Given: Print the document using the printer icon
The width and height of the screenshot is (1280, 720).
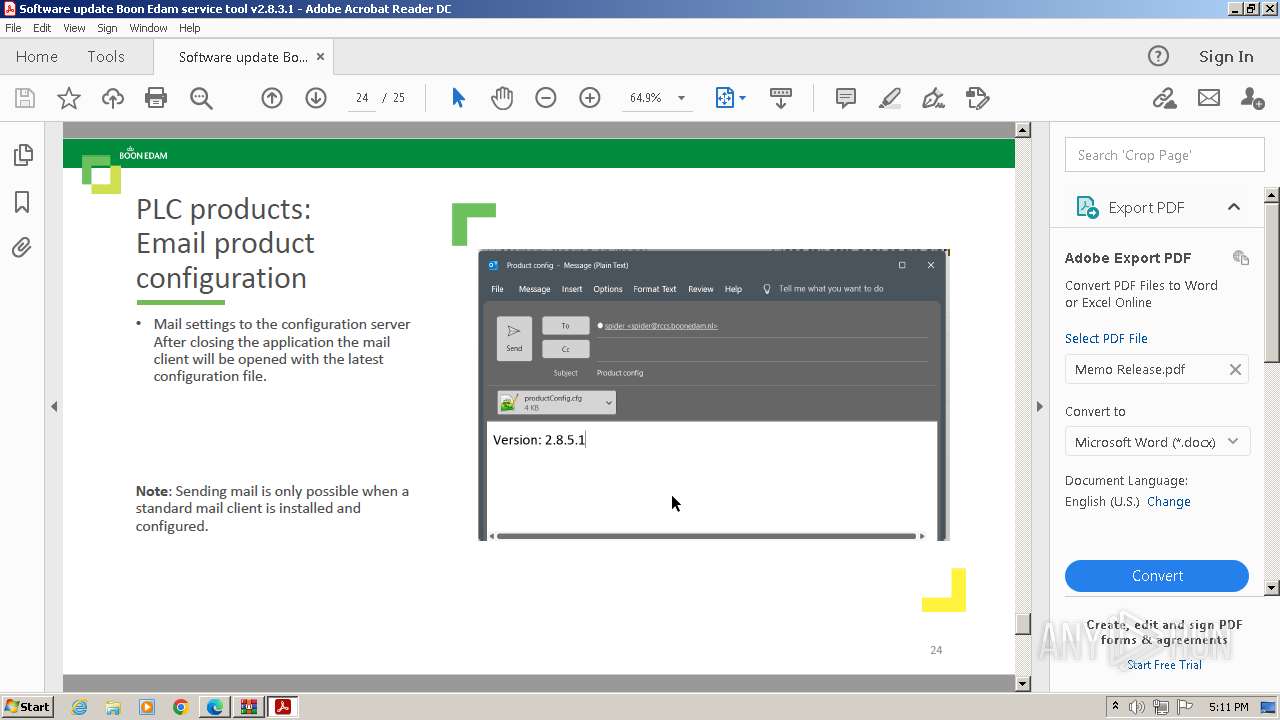Looking at the screenshot, I should point(156,98).
